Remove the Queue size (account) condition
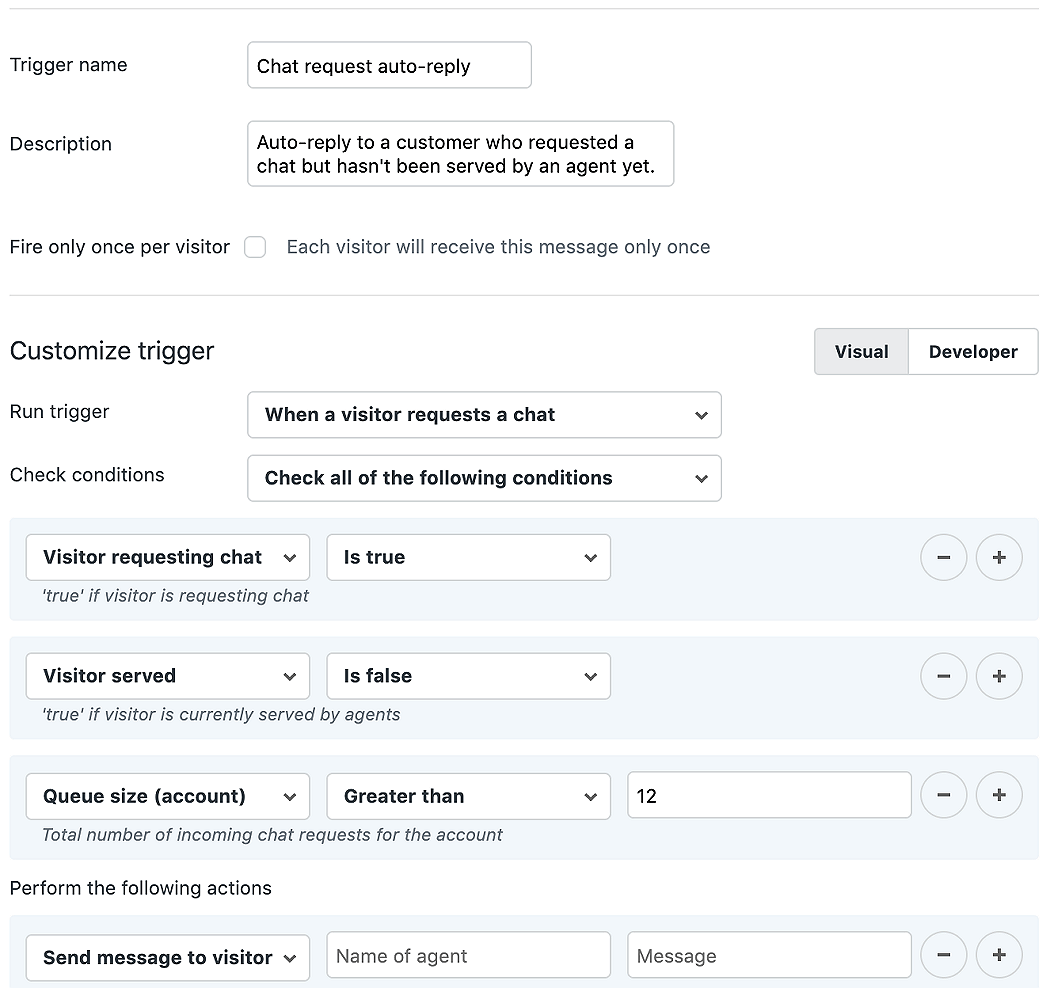Screen dimensions: 1050x988 (943, 795)
